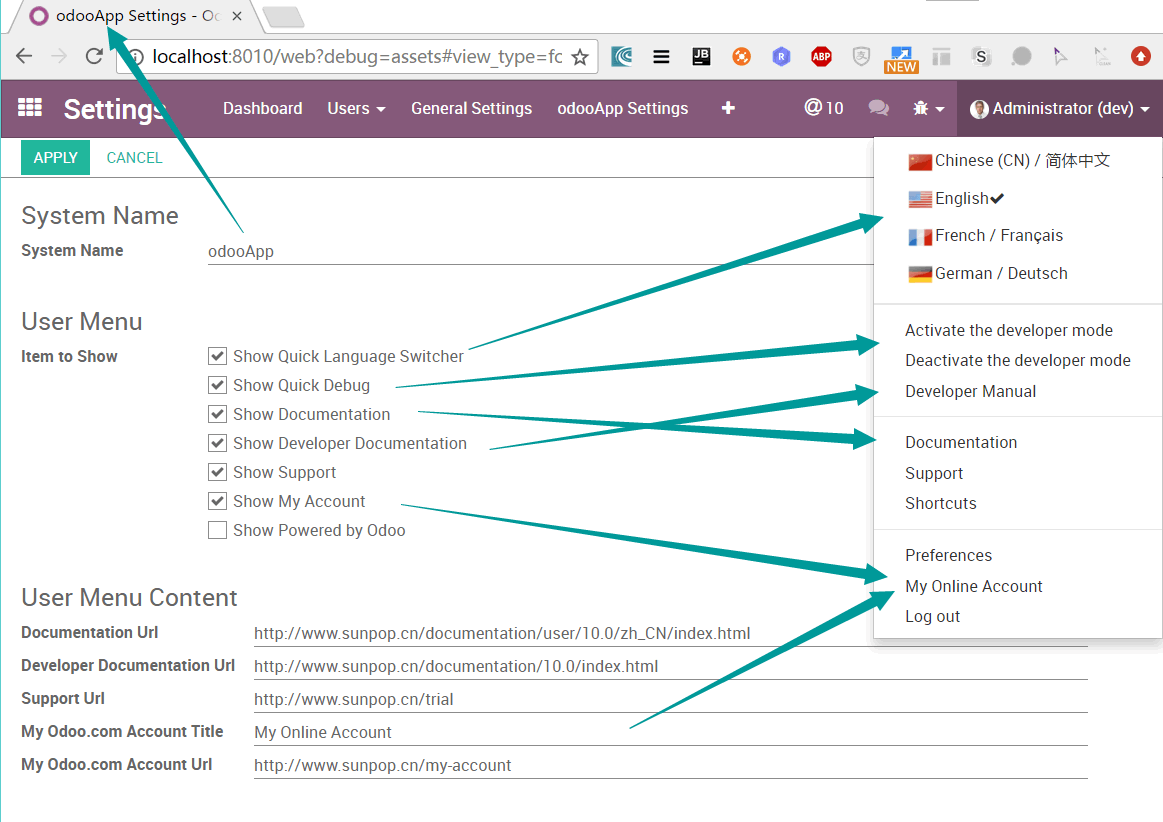Open General Settings menu item
This screenshot has height=822, width=1163.
(x=471, y=108)
